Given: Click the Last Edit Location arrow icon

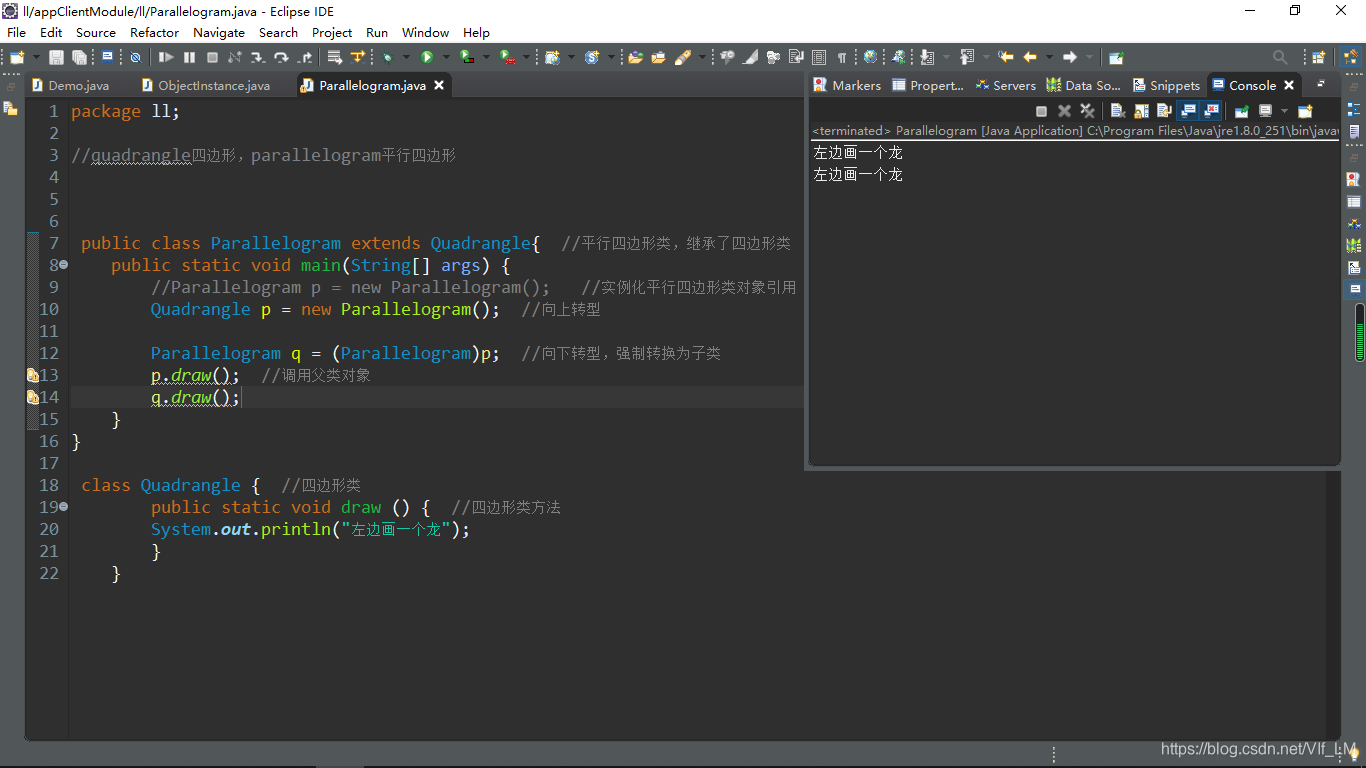Looking at the screenshot, I should [1005, 57].
